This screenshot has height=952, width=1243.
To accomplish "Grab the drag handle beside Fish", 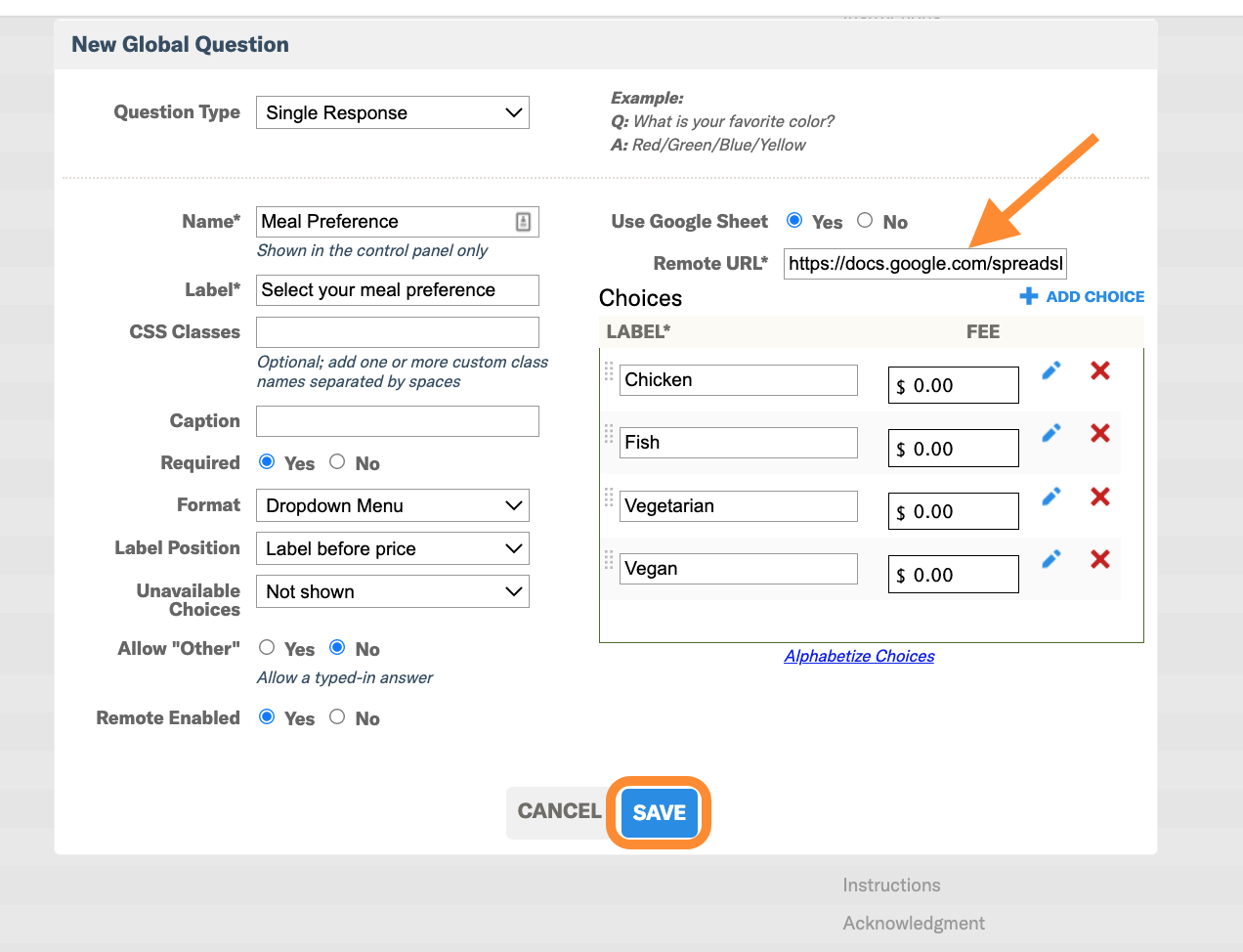I will pos(609,434).
